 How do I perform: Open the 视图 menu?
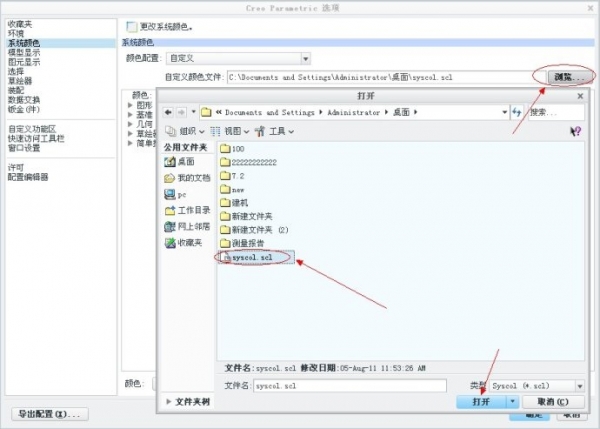point(230,131)
